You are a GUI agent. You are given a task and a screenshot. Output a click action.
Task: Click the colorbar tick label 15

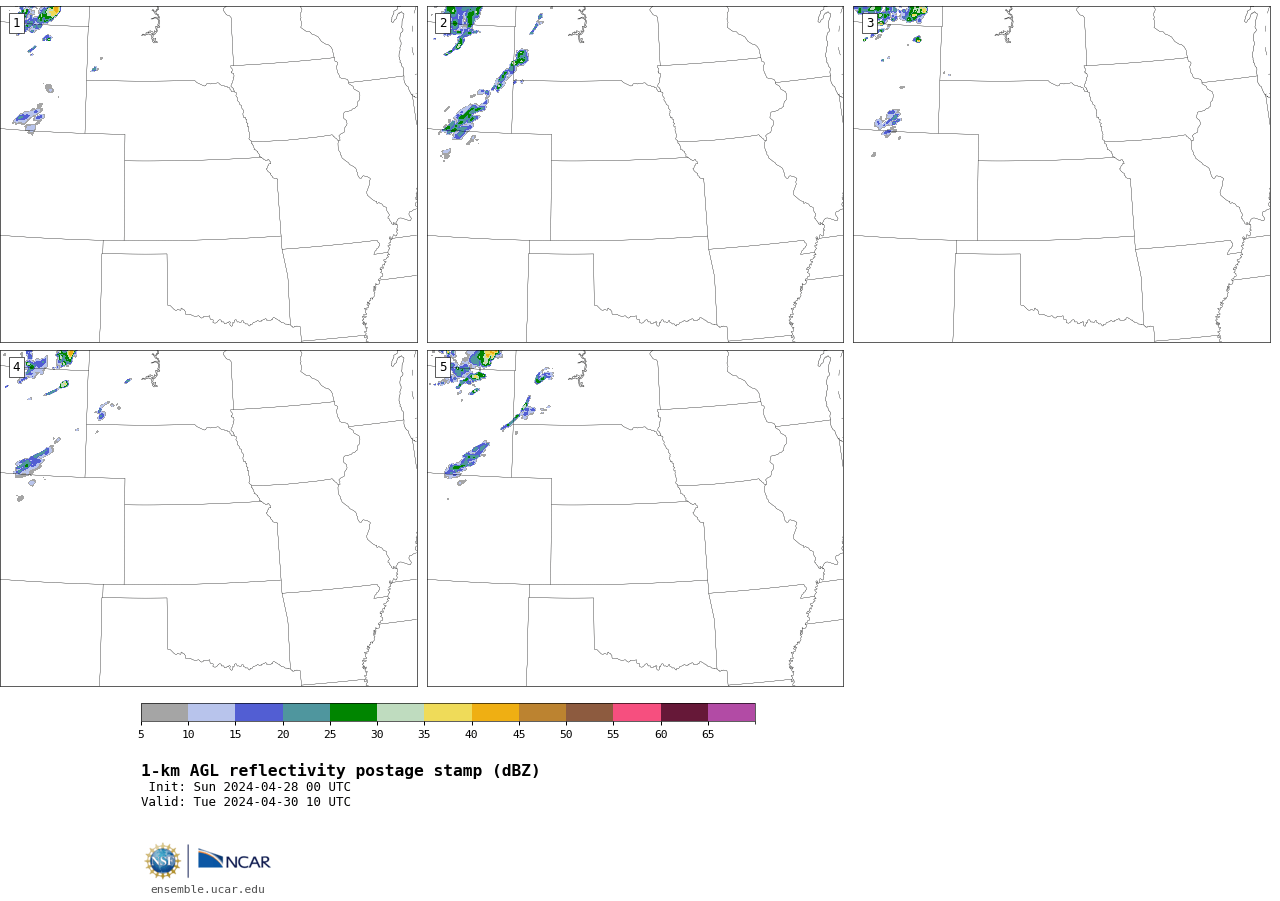pyautogui.click(x=235, y=735)
